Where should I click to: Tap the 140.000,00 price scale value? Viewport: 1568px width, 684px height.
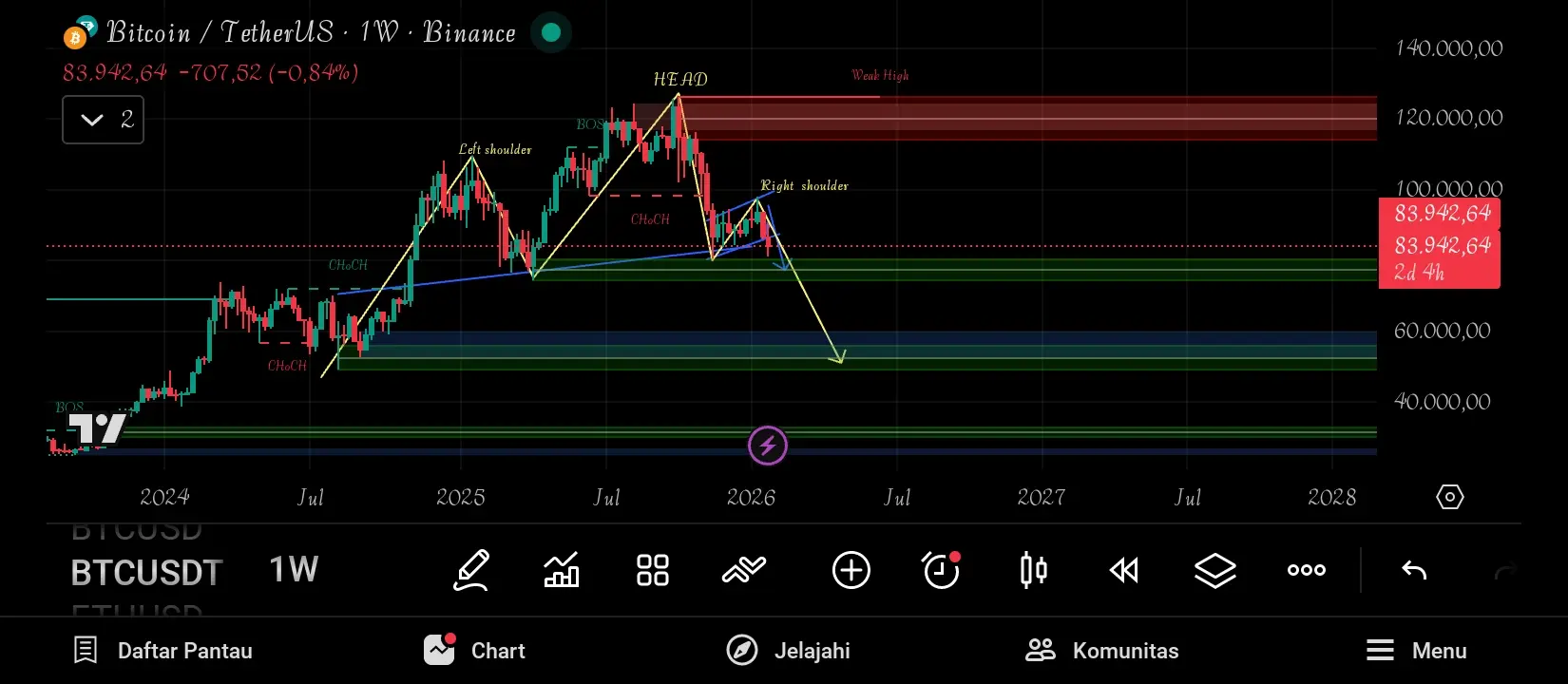(1449, 48)
